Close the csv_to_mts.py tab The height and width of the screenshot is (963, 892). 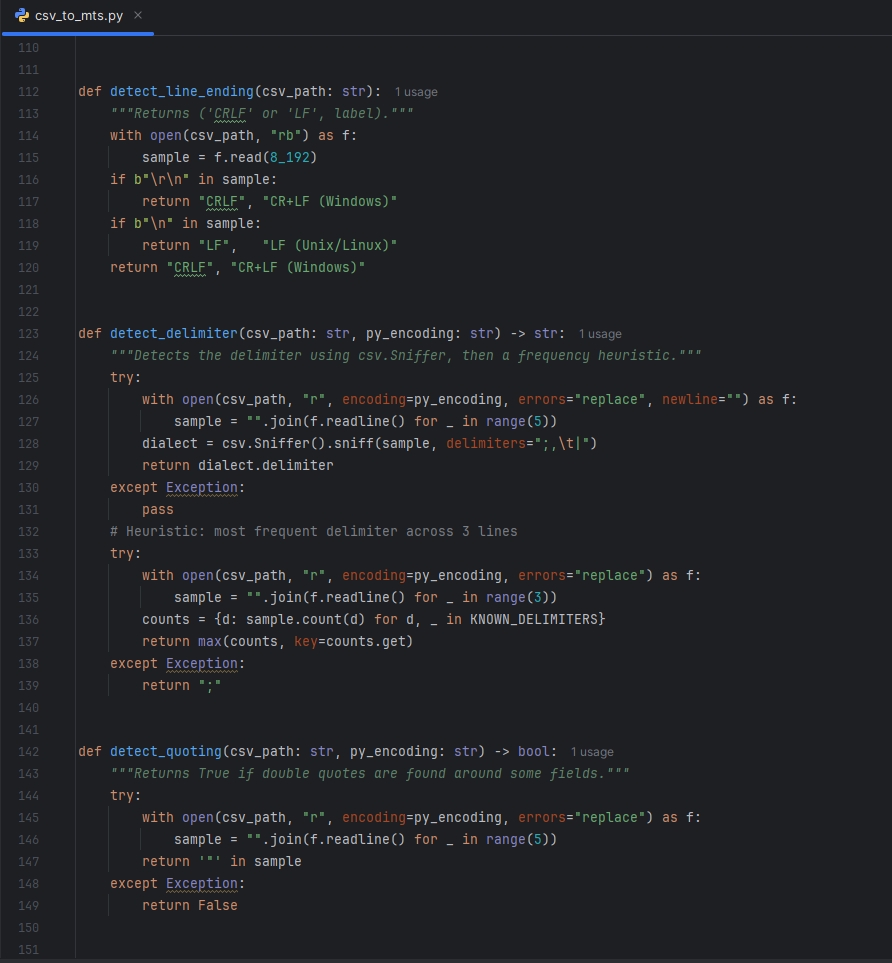[x=137, y=15]
